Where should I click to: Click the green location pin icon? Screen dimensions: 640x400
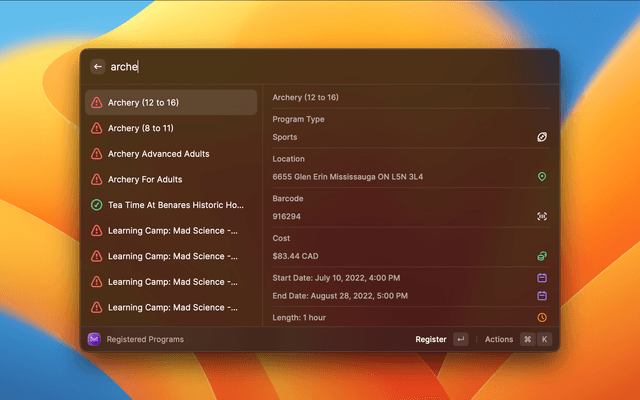coord(542,177)
